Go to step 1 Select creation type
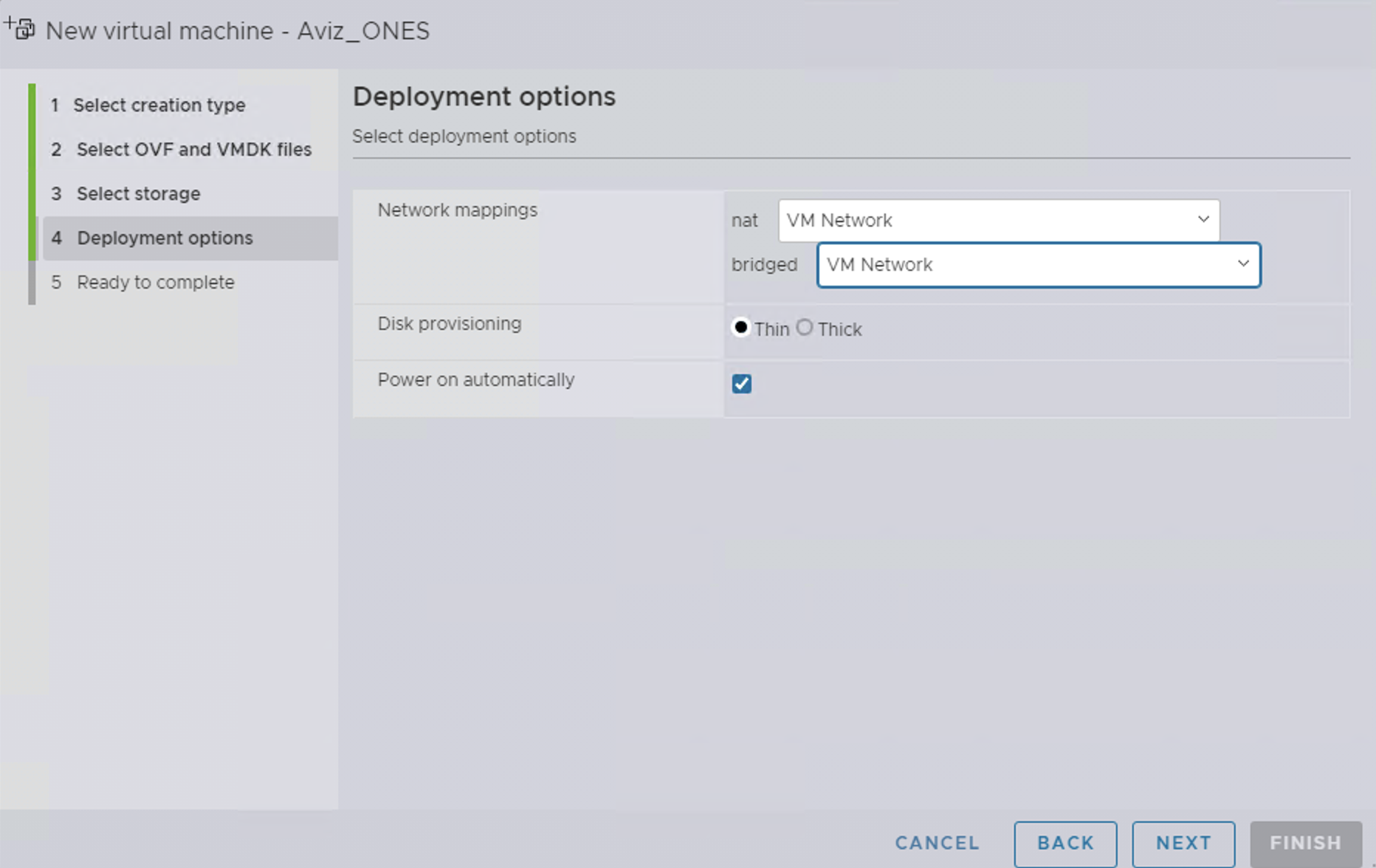Image resolution: width=1376 pixels, height=868 pixels. click(159, 105)
